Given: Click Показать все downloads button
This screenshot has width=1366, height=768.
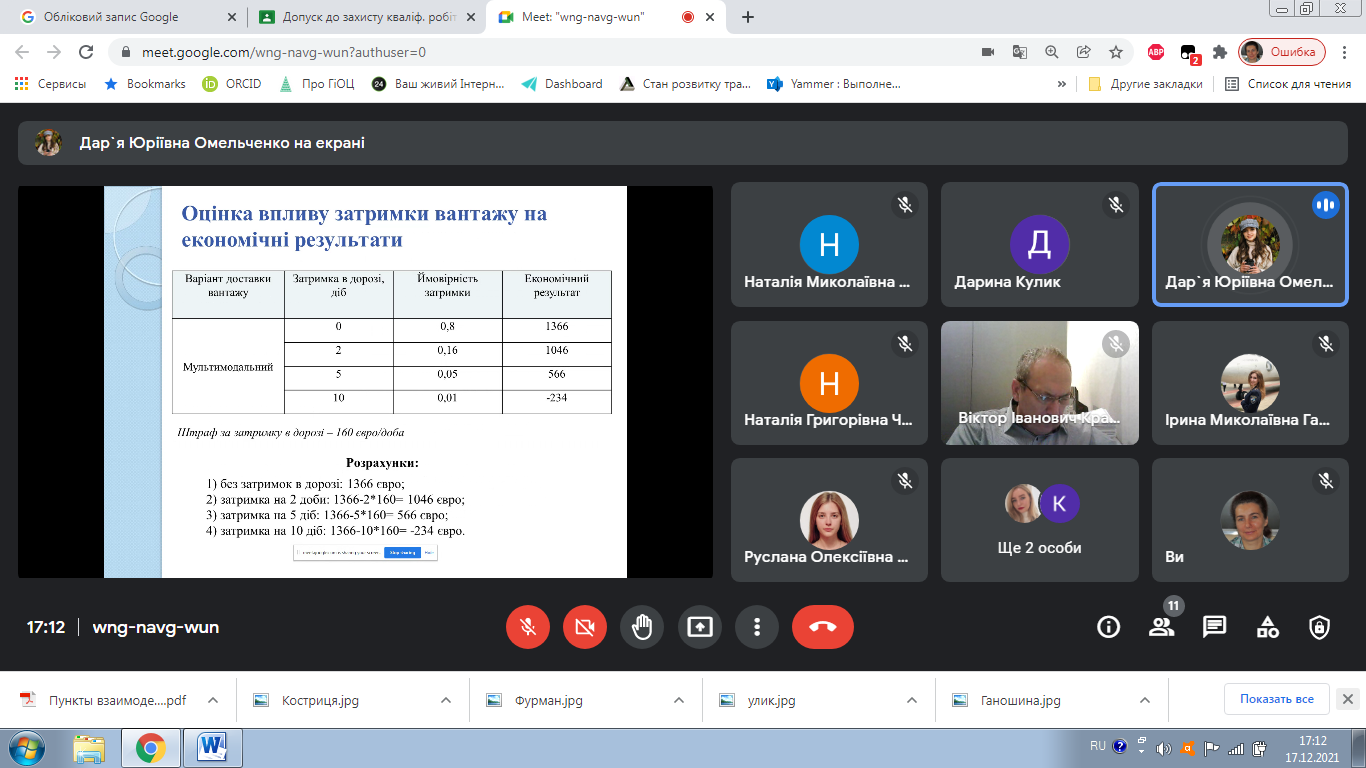Looking at the screenshot, I should click(x=1276, y=699).
